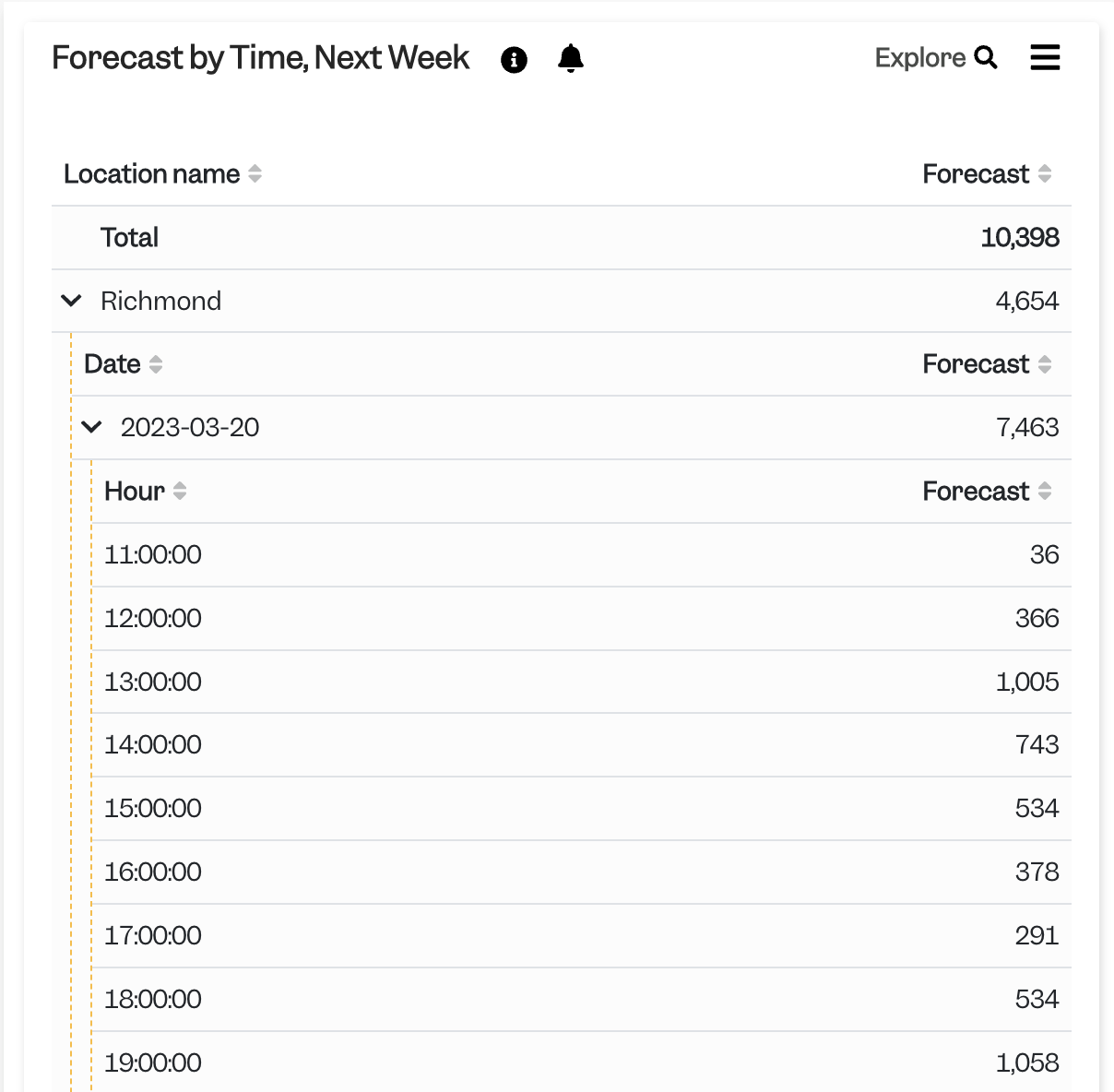Open the info icon beside the title
The height and width of the screenshot is (1092, 1114).
coord(514,60)
